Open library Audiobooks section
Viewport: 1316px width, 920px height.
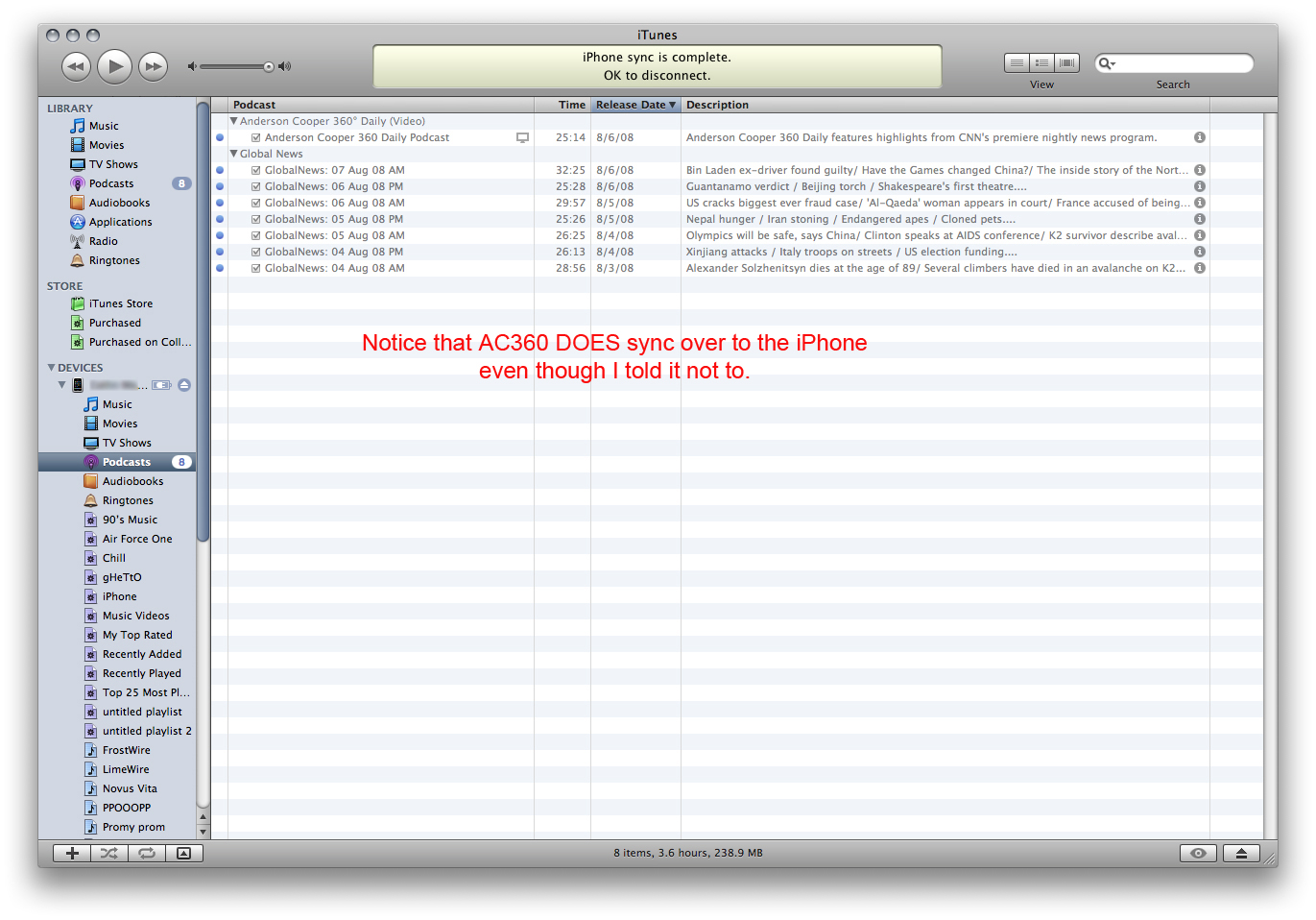[119, 203]
